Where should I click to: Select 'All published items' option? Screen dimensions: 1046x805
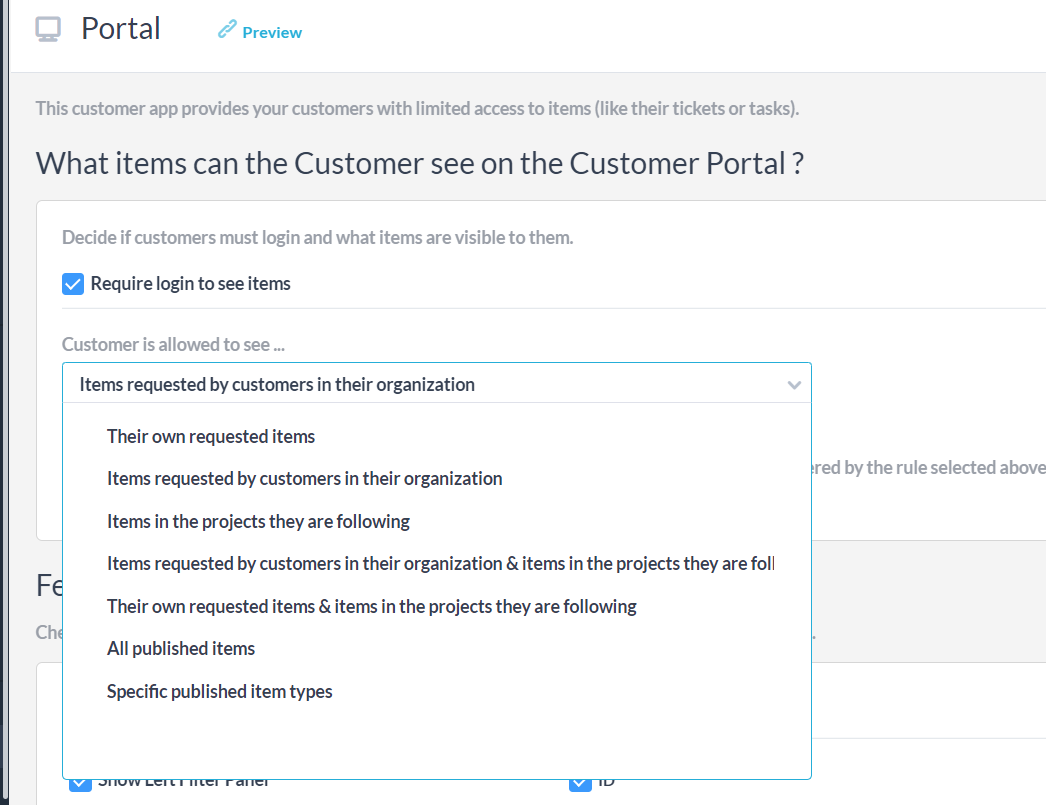click(181, 649)
